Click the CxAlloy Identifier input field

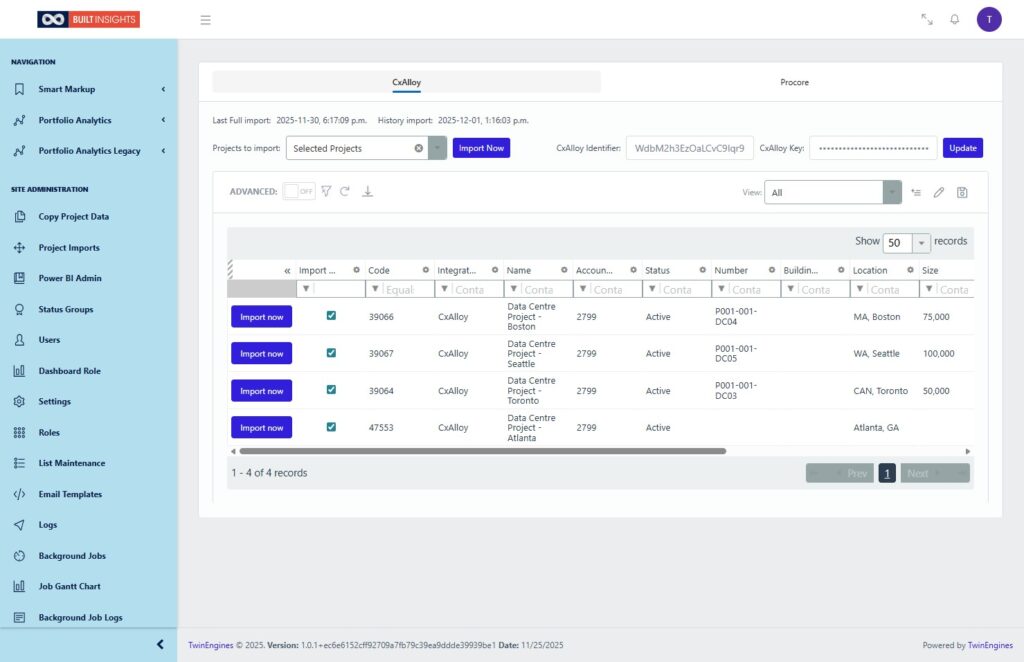689,148
